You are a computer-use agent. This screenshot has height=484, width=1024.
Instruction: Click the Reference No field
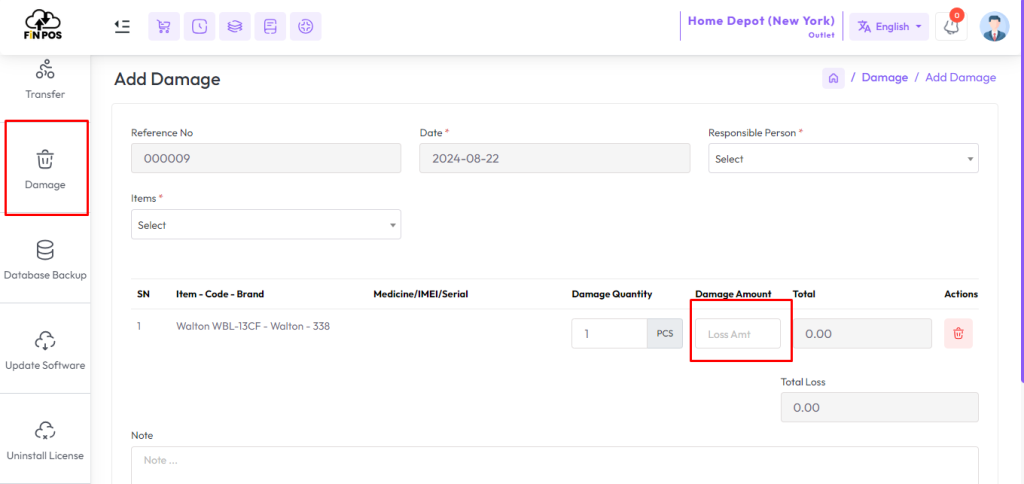(266, 158)
